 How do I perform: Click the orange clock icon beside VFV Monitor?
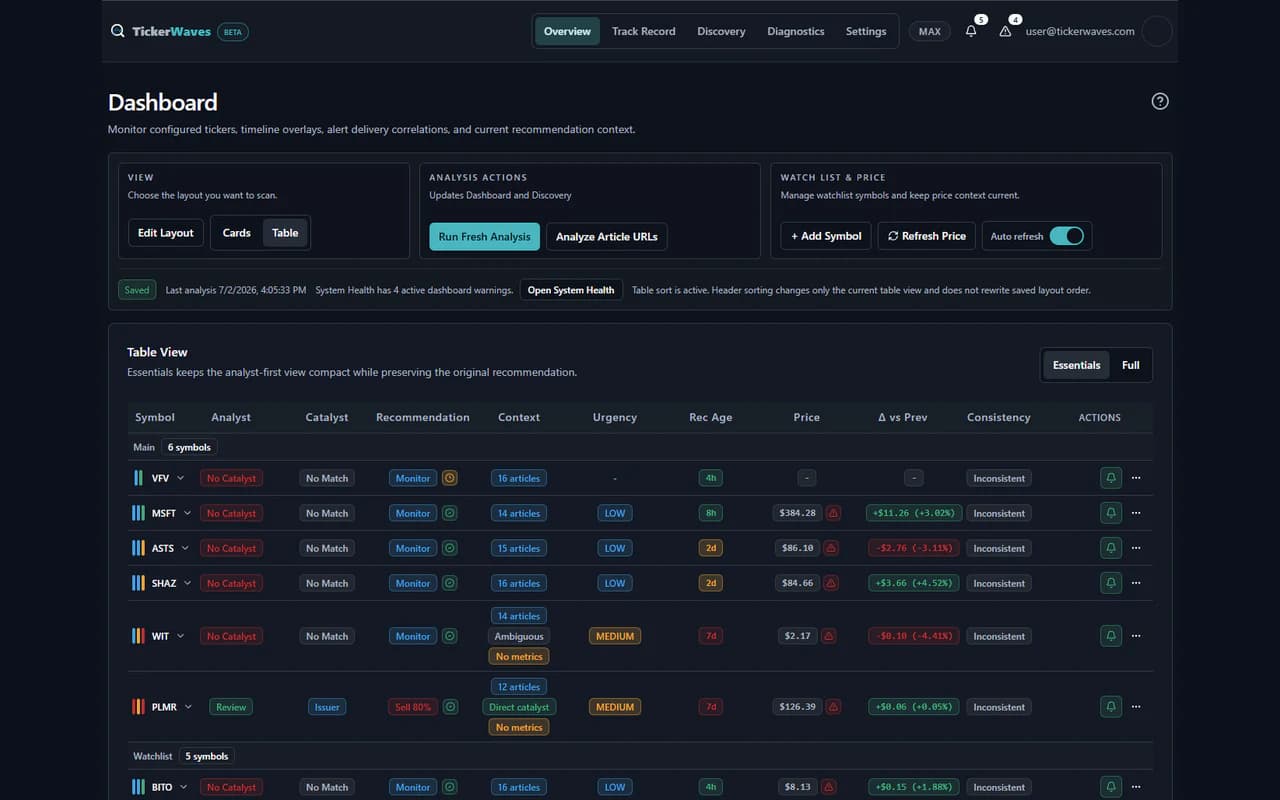(450, 478)
